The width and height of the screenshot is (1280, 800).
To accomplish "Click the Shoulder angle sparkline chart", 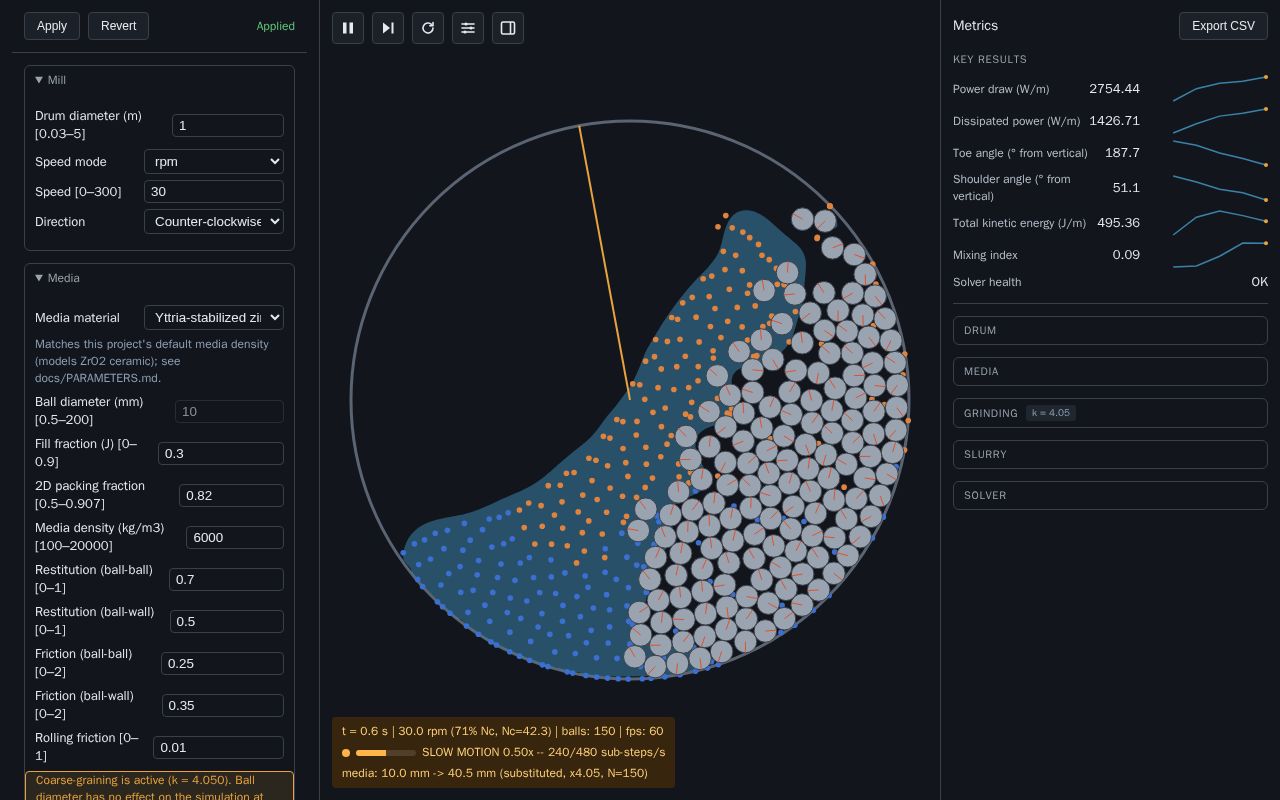I will tap(1220, 188).
